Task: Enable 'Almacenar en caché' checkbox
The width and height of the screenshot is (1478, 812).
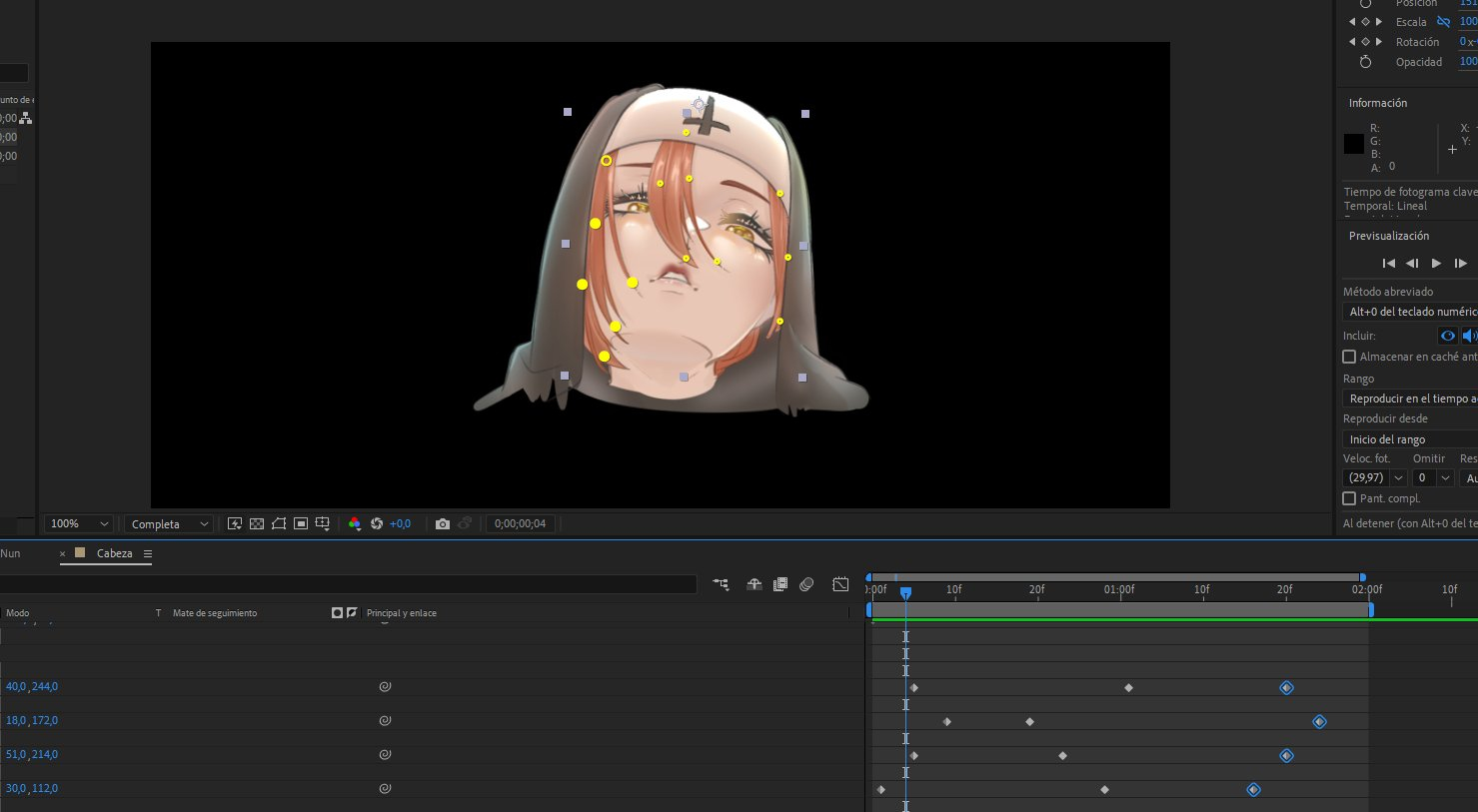Action: (1349, 357)
